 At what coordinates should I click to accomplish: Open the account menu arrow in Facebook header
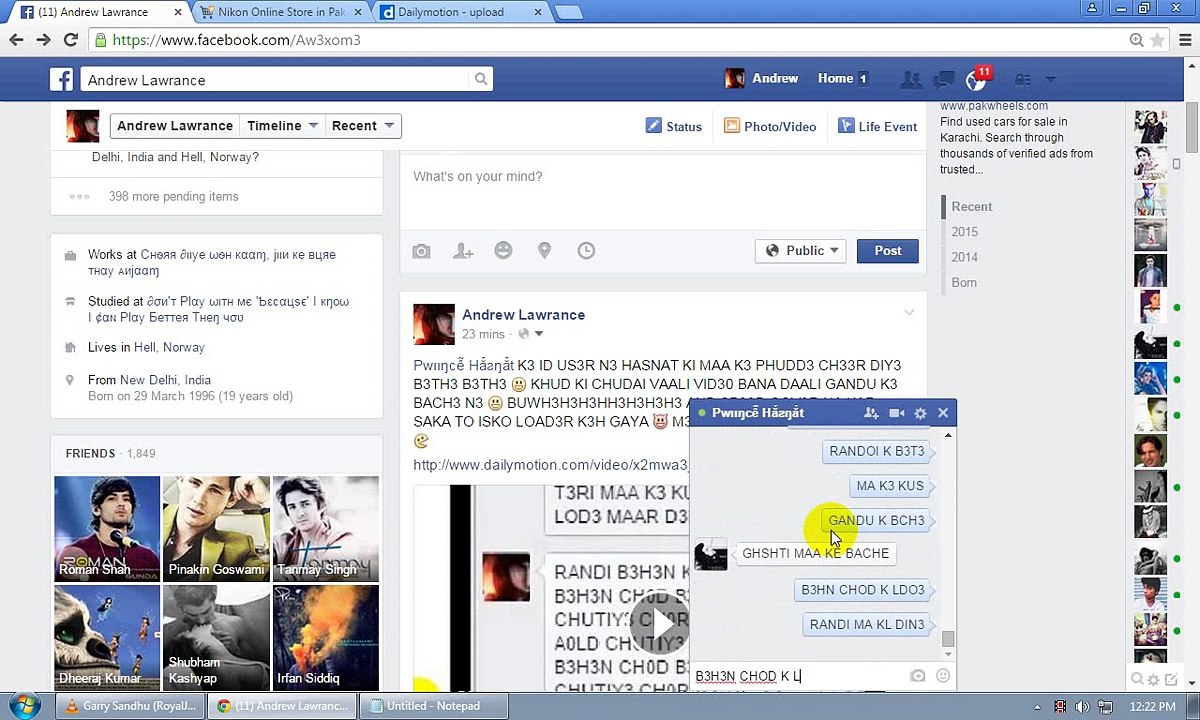(x=1051, y=79)
